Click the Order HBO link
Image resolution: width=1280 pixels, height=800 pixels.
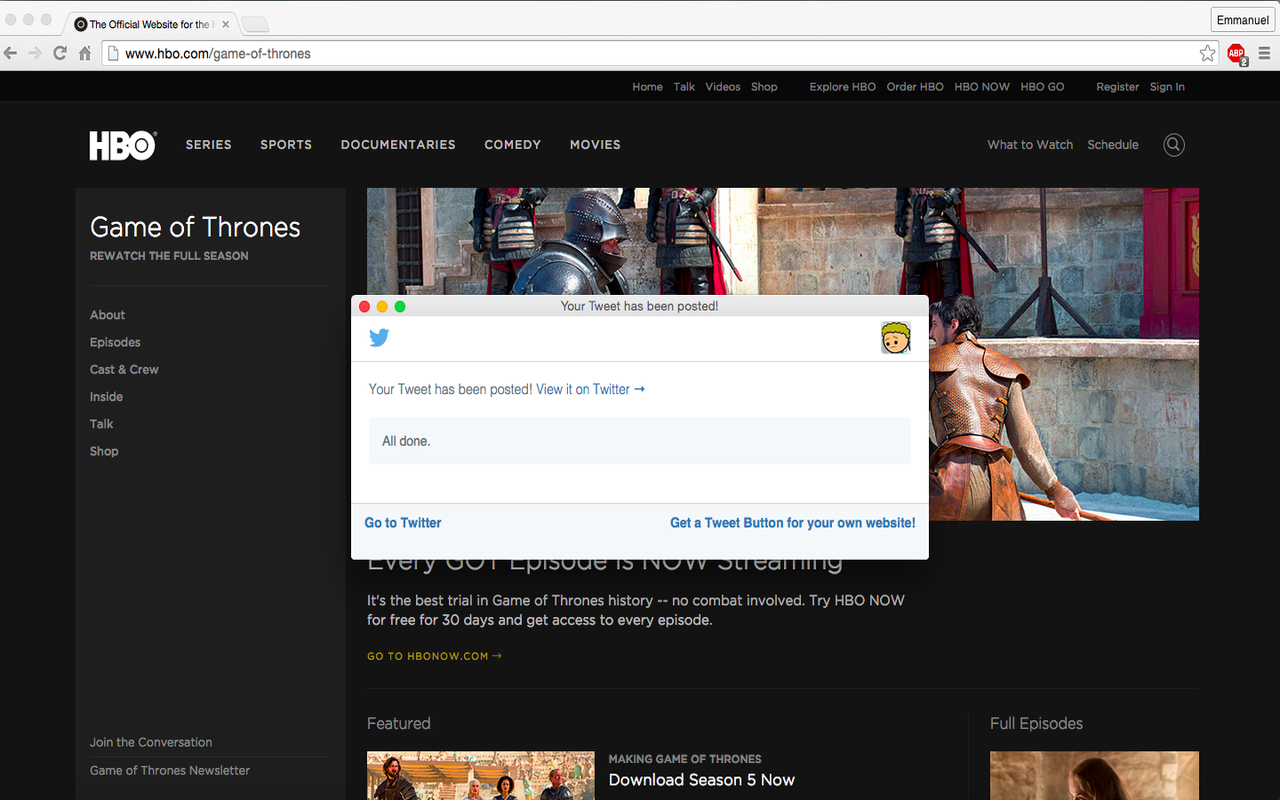[915, 87]
